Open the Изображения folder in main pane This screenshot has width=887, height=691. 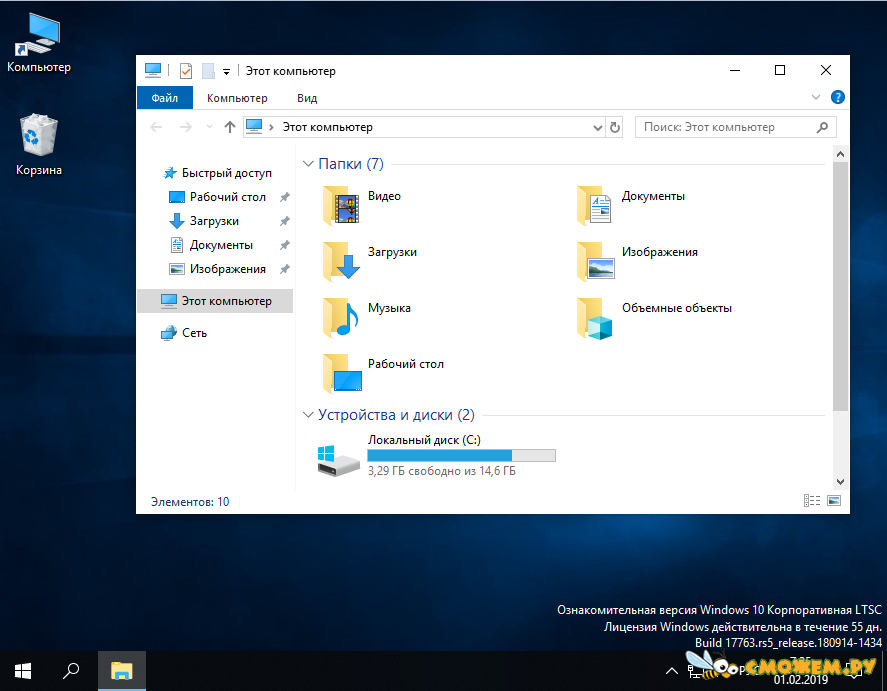click(637, 261)
